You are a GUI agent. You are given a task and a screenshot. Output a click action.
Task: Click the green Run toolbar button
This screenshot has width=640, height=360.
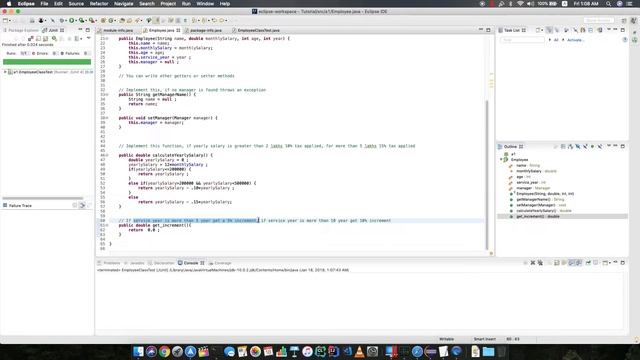click(71, 20)
